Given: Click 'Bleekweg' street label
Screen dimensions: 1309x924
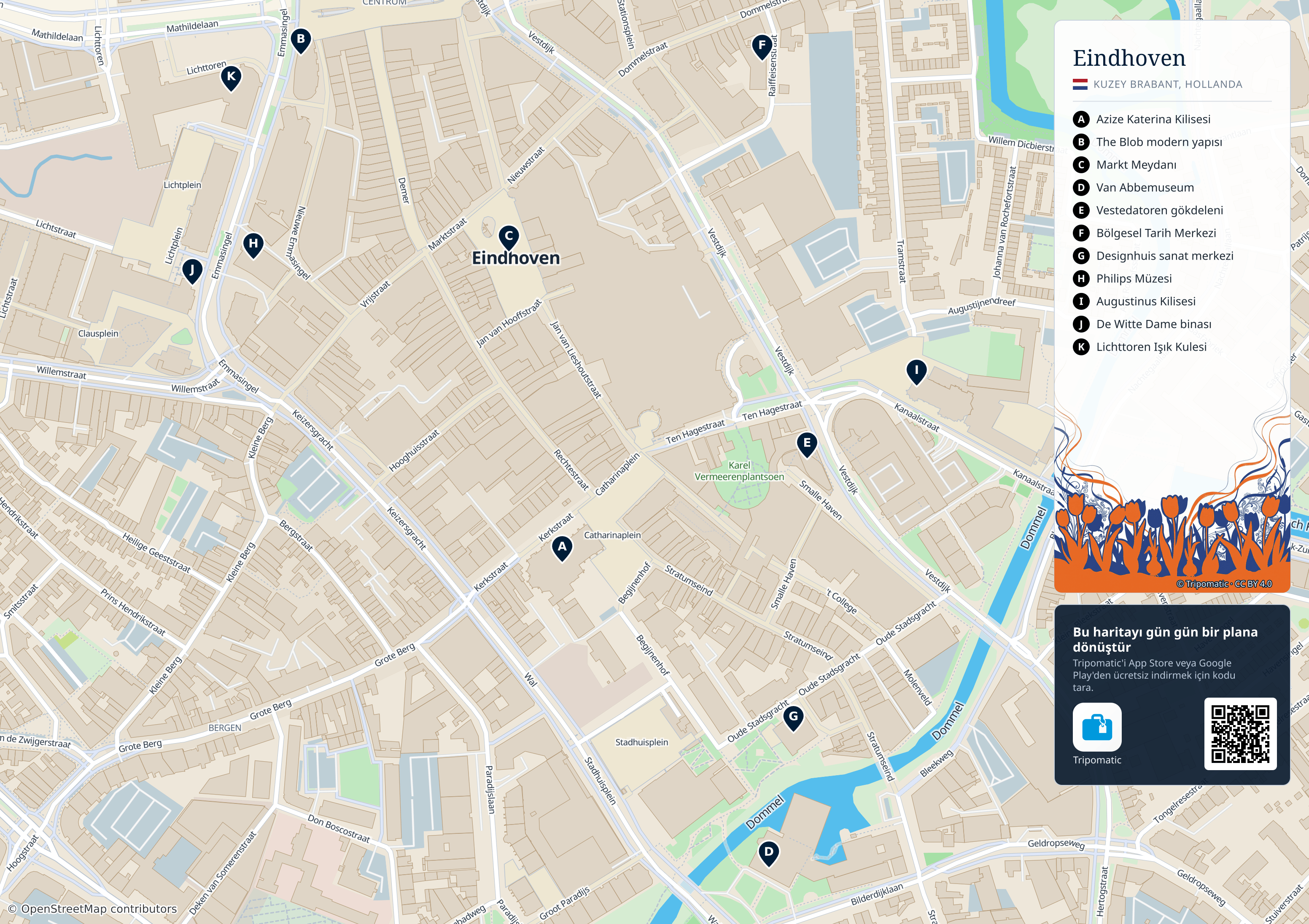Looking at the screenshot, I should 937,763.
